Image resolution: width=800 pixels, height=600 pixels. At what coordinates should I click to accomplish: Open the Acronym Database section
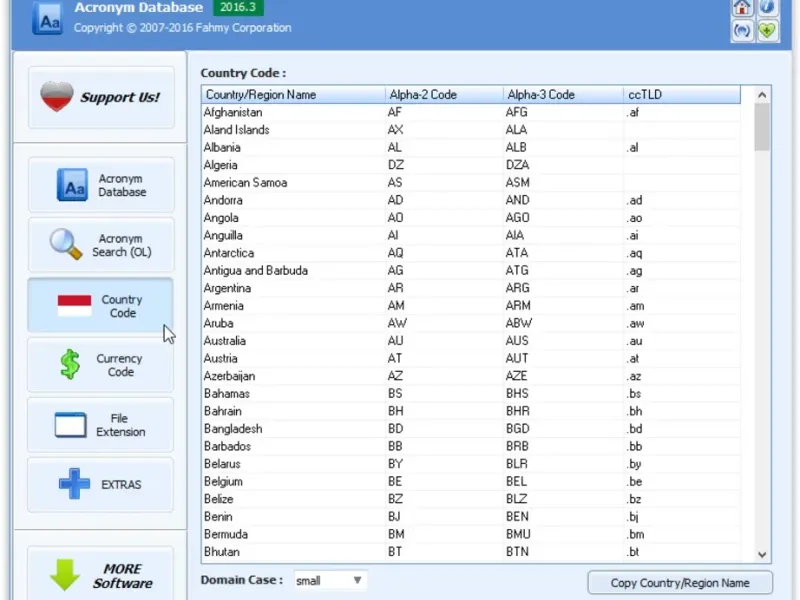point(100,185)
